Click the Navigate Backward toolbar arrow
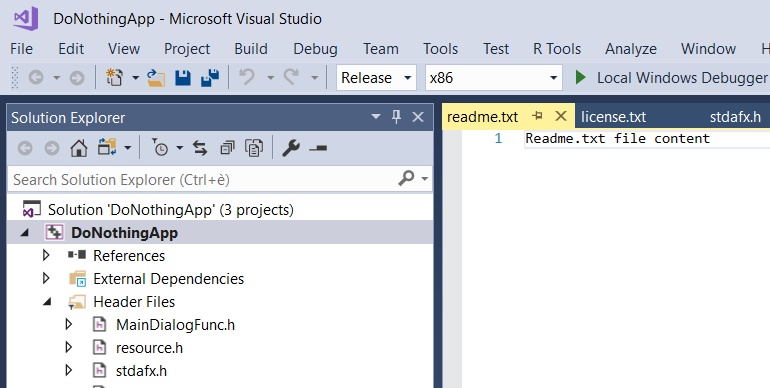The height and width of the screenshot is (388, 770). point(36,78)
